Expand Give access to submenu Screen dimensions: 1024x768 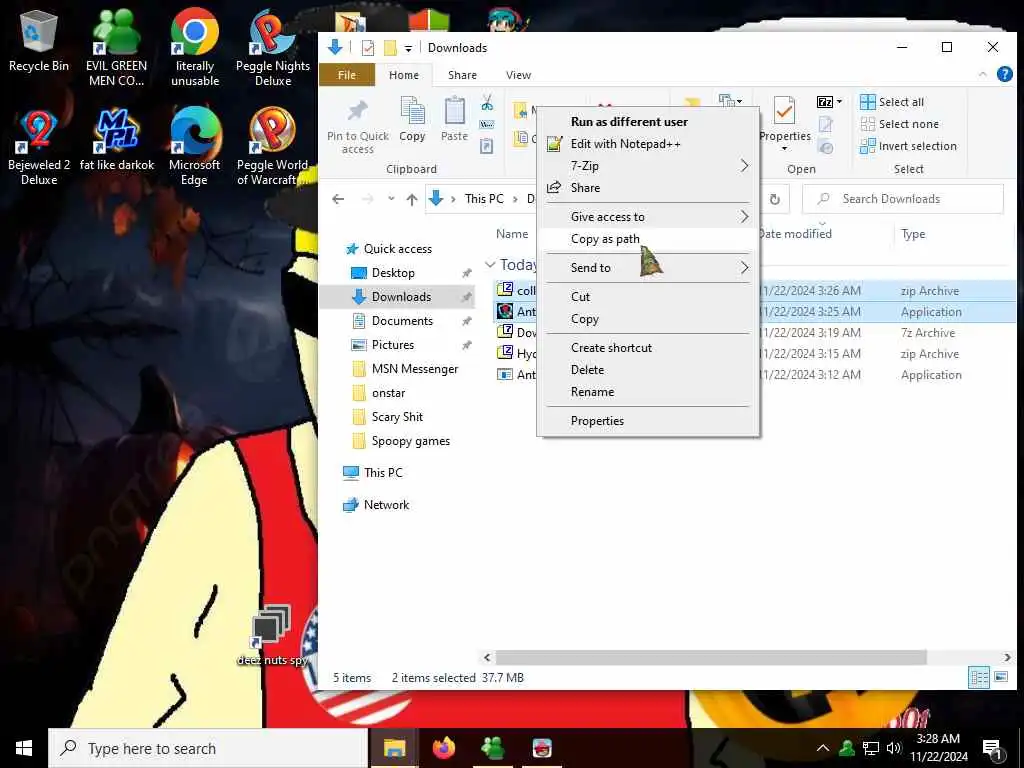pos(648,217)
